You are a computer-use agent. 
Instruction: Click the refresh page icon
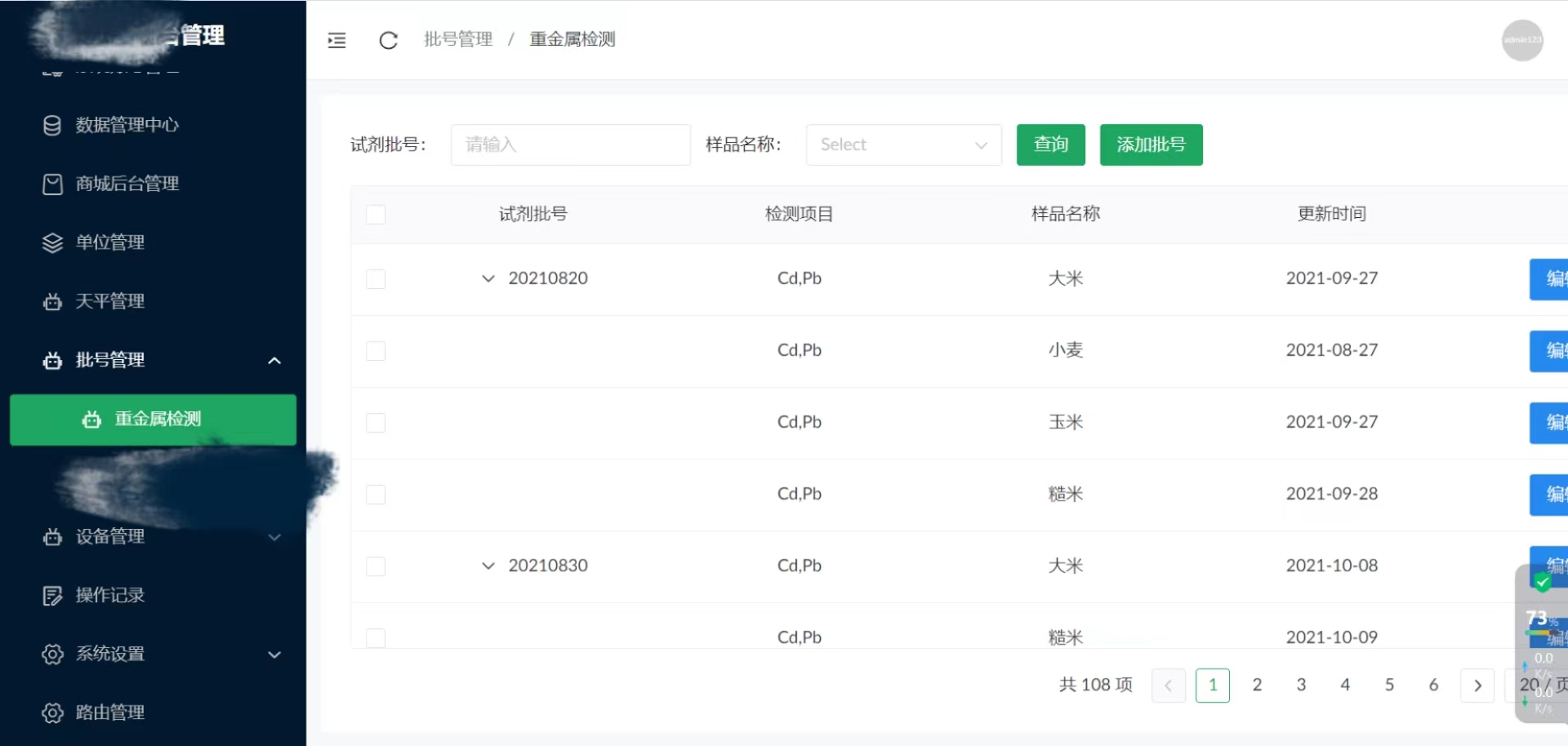tap(389, 40)
